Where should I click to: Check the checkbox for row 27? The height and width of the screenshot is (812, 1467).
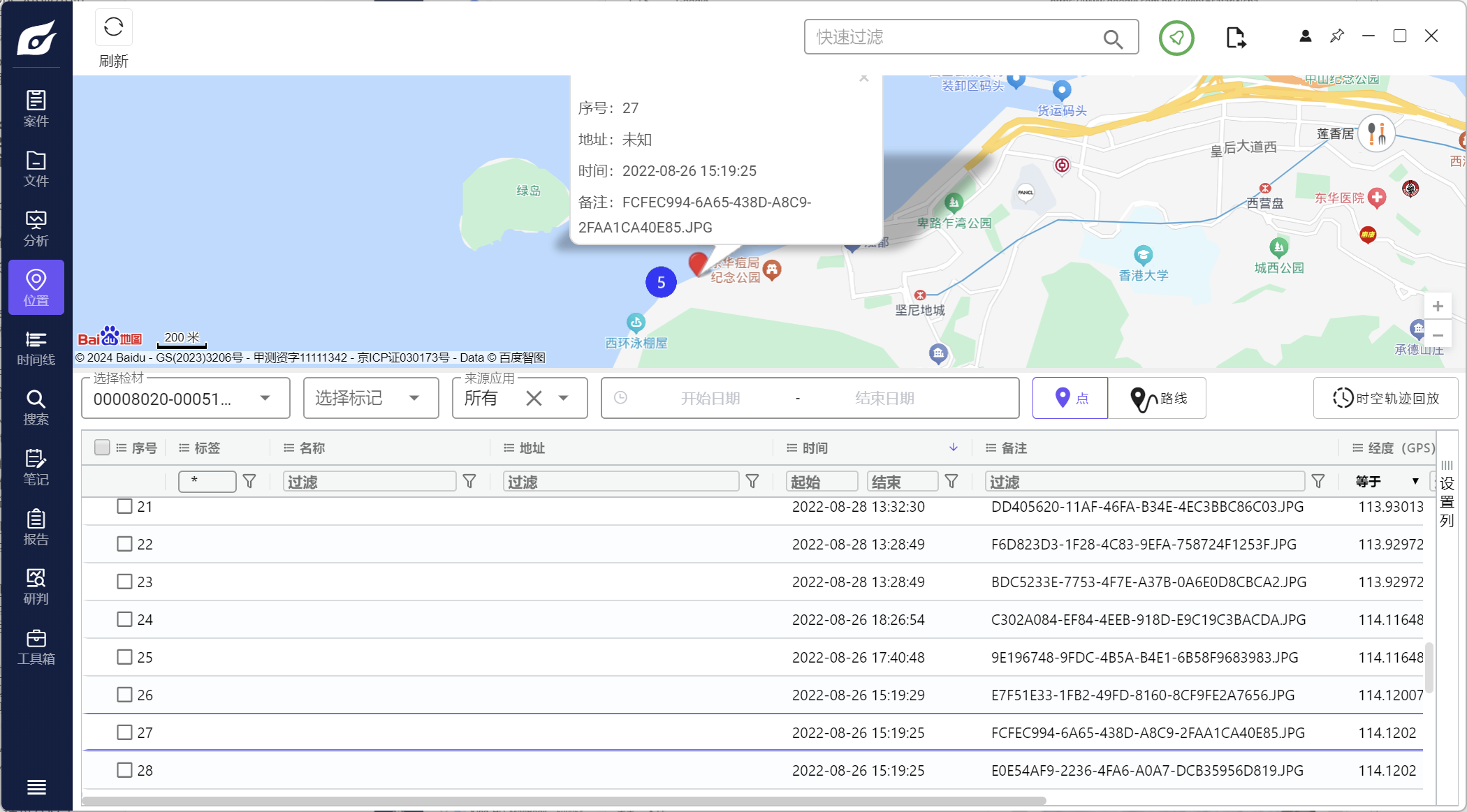[124, 732]
